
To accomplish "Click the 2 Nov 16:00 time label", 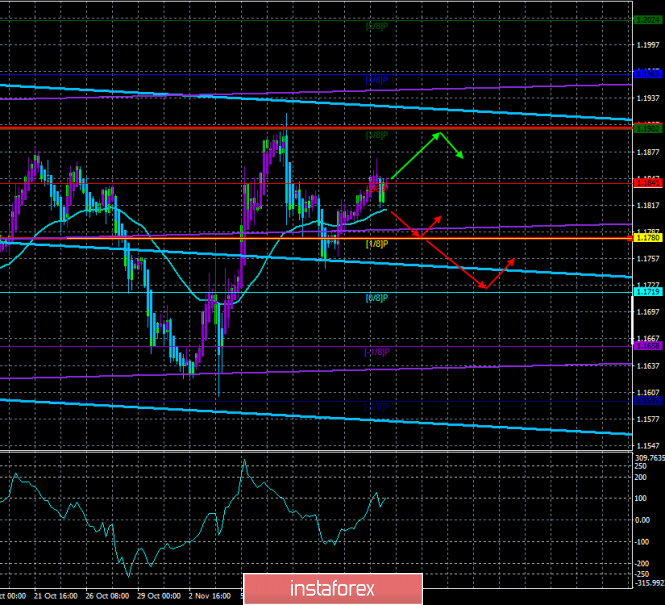I will pyautogui.click(x=210, y=596).
